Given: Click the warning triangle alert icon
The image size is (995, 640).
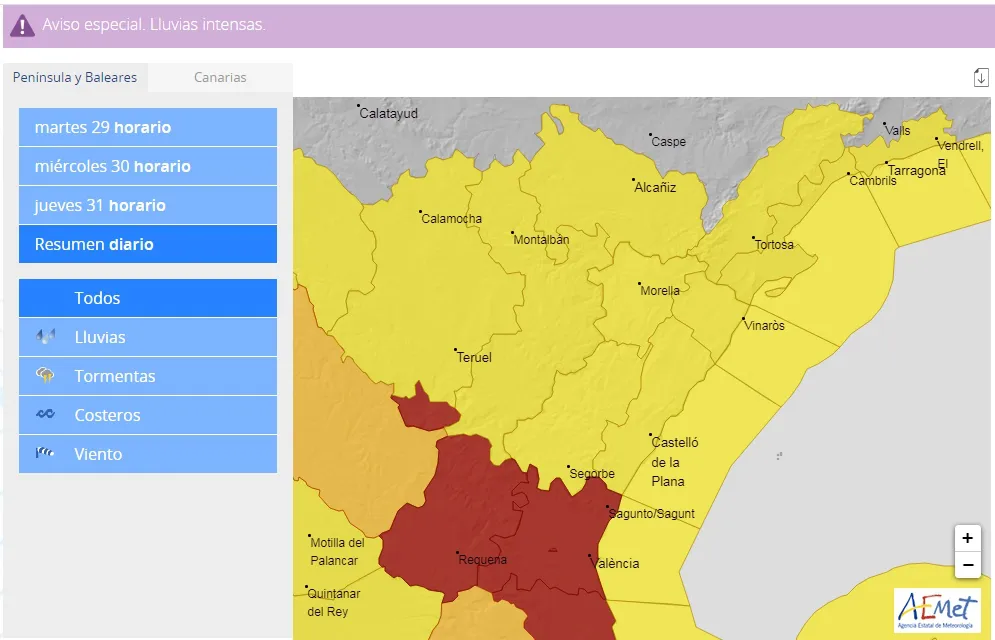Looking at the screenshot, I should pos(22,26).
